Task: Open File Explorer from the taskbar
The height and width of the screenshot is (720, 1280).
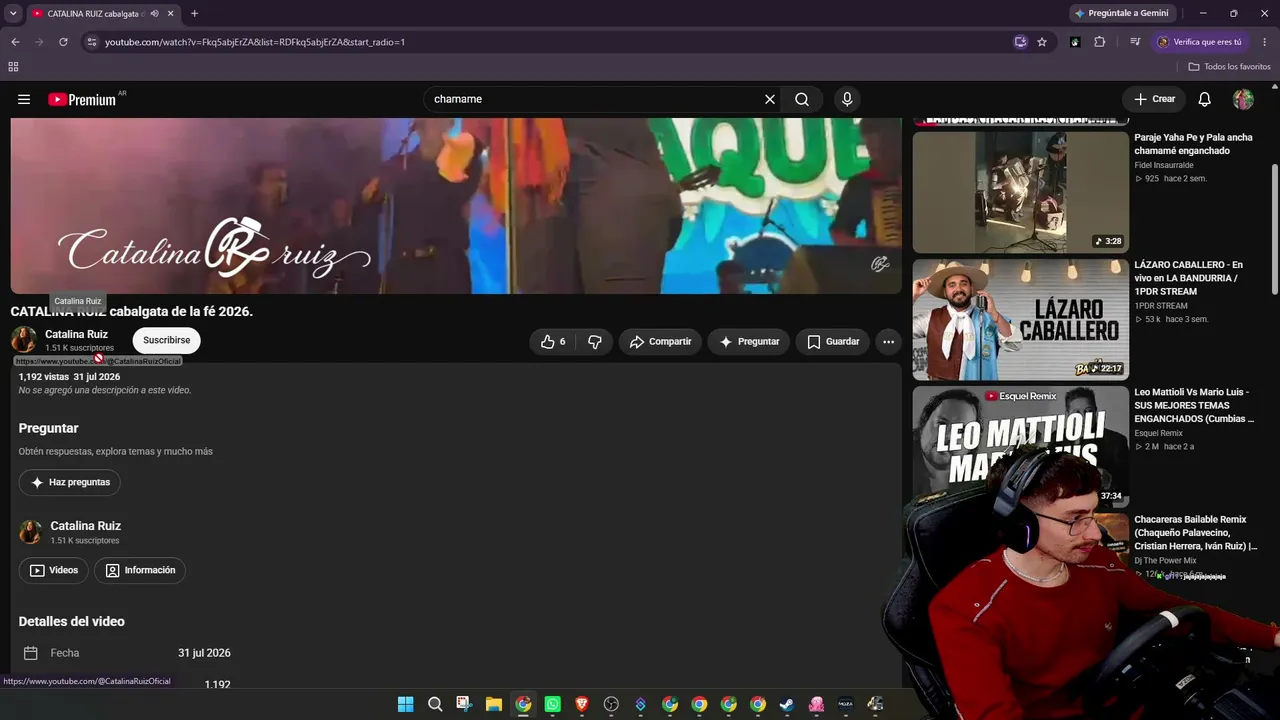Action: click(x=494, y=704)
